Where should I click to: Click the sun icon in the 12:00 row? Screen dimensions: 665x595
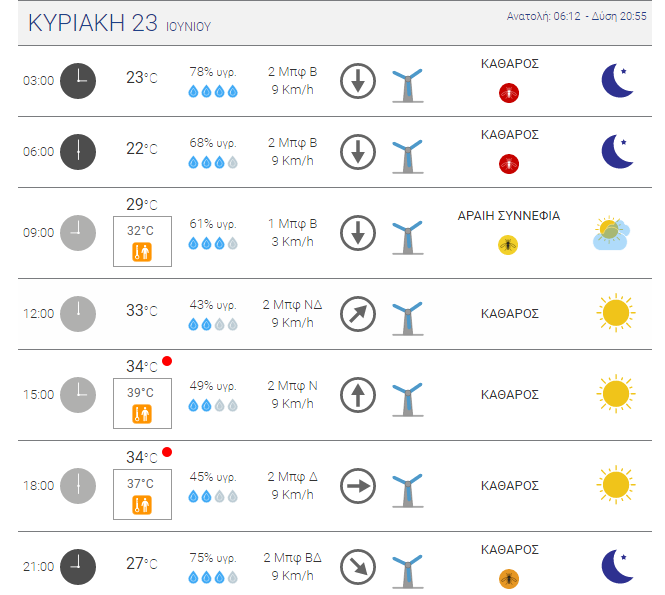[616, 313]
